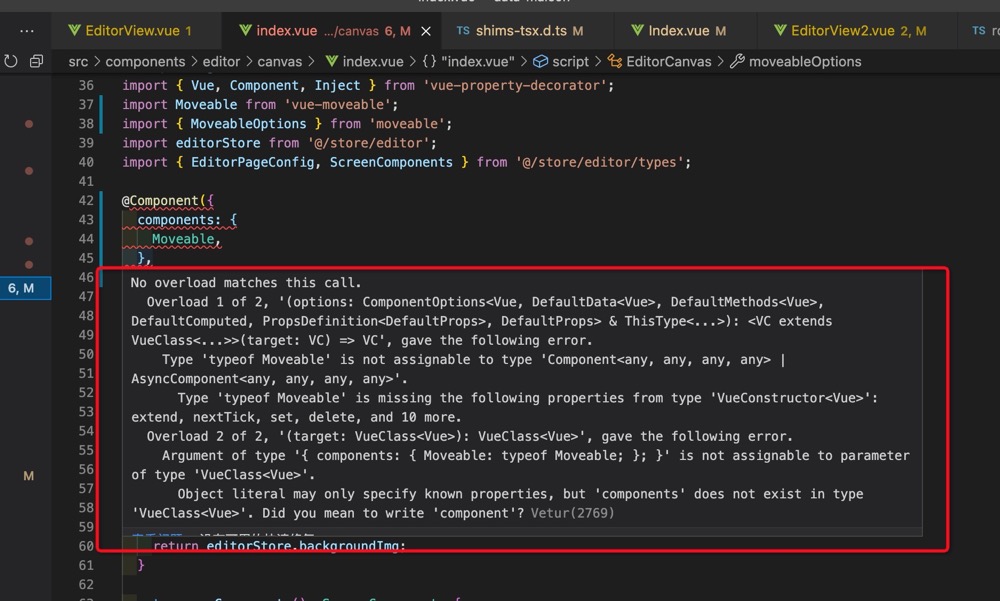This screenshot has width=1000, height=601.
Task: Open 'index.vue' file breadcrumb
Action: 372,62
